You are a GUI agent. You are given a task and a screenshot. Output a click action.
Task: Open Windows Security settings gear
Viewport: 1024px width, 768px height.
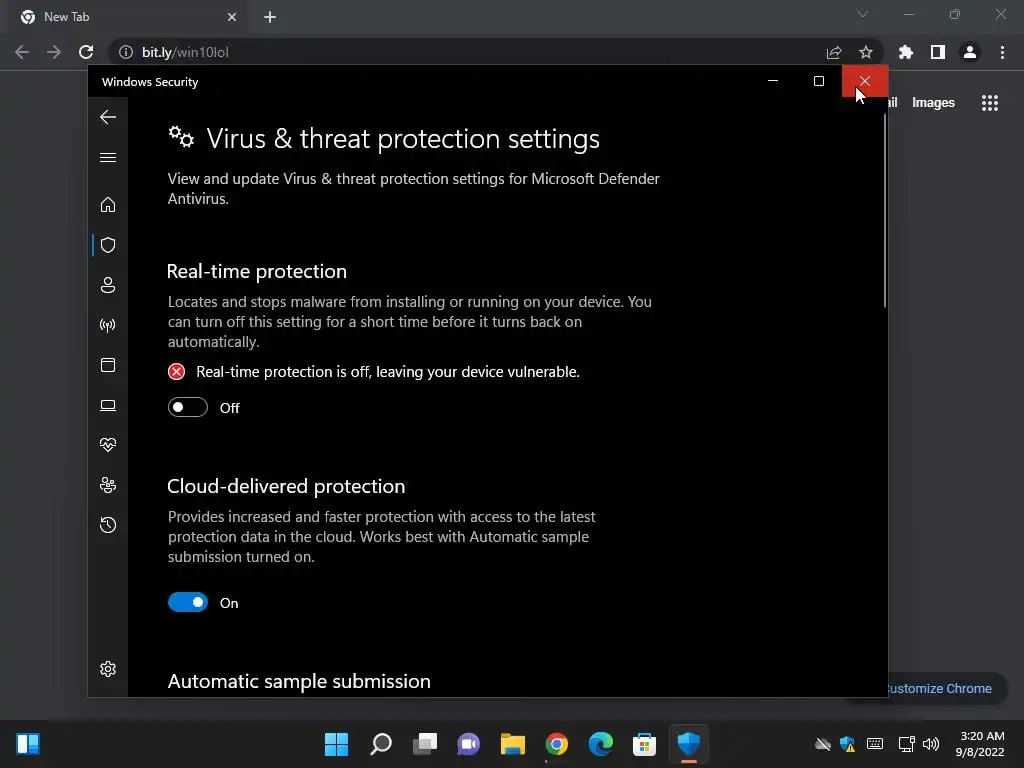point(108,669)
